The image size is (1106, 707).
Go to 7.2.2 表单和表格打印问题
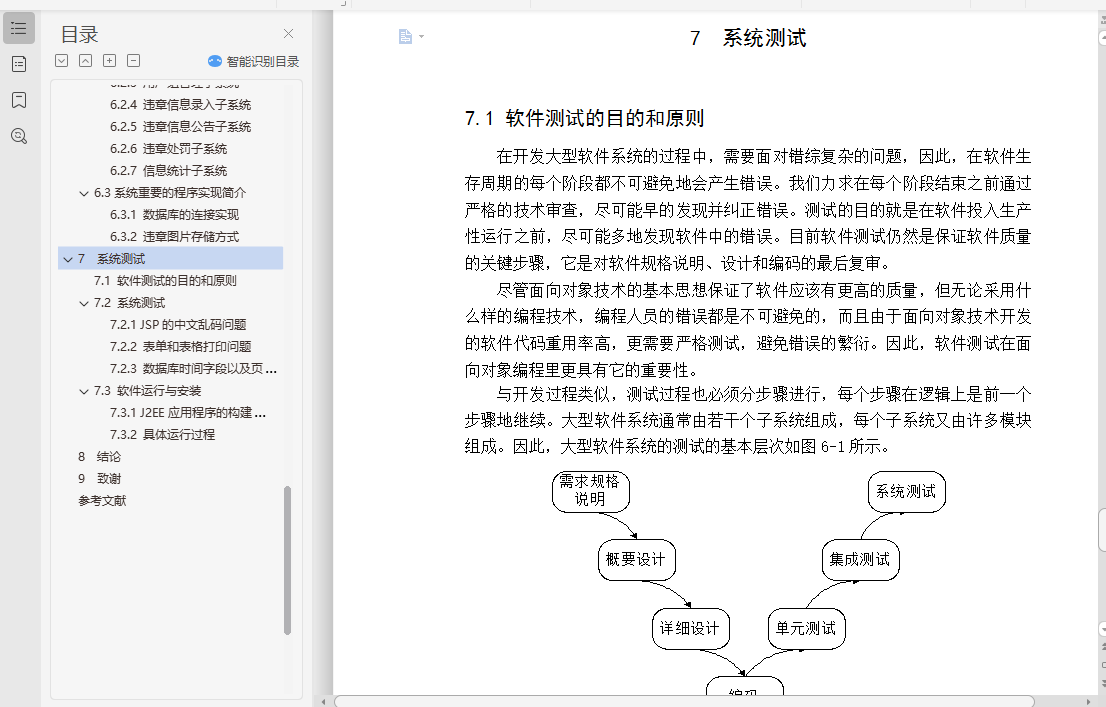pyautogui.click(x=181, y=346)
